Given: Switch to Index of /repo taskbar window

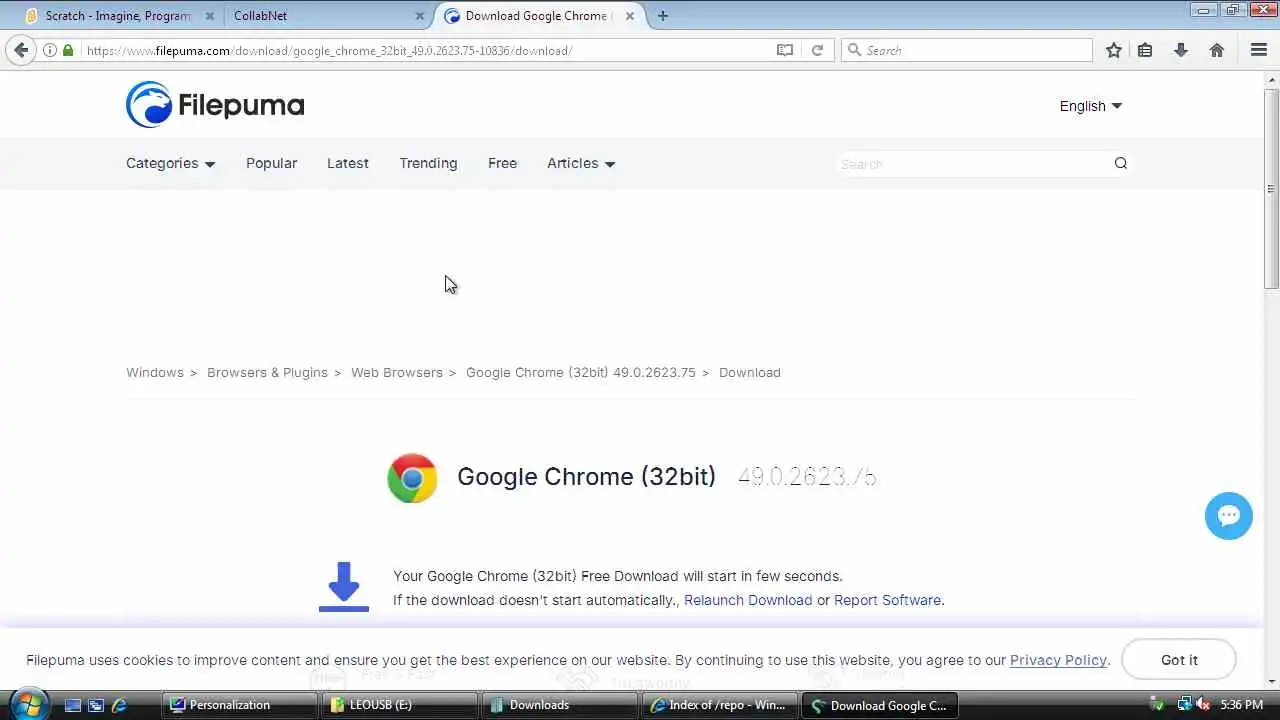Looking at the screenshot, I should [x=718, y=705].
